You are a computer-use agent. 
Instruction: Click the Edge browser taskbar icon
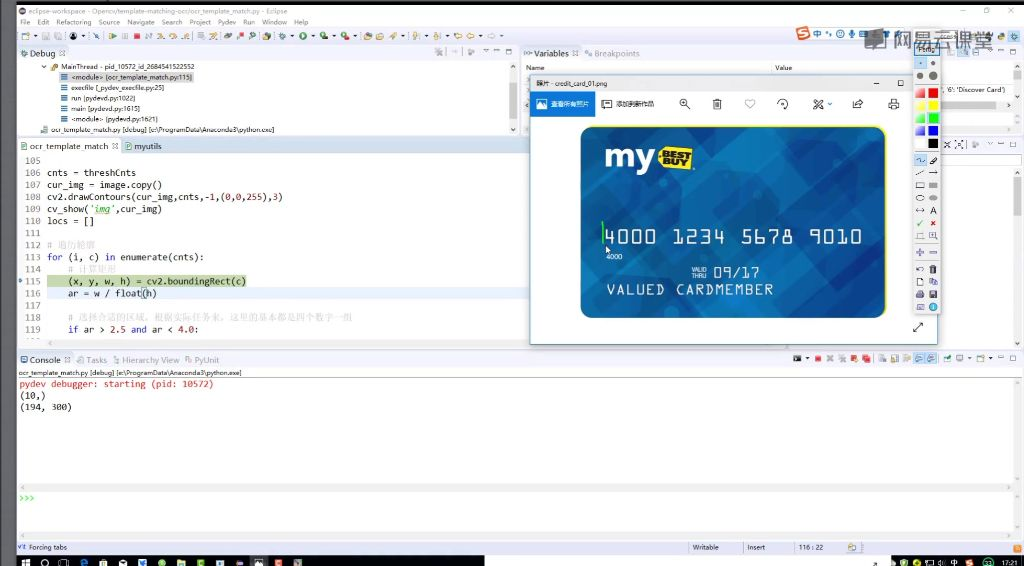click(x=84, y=561)
